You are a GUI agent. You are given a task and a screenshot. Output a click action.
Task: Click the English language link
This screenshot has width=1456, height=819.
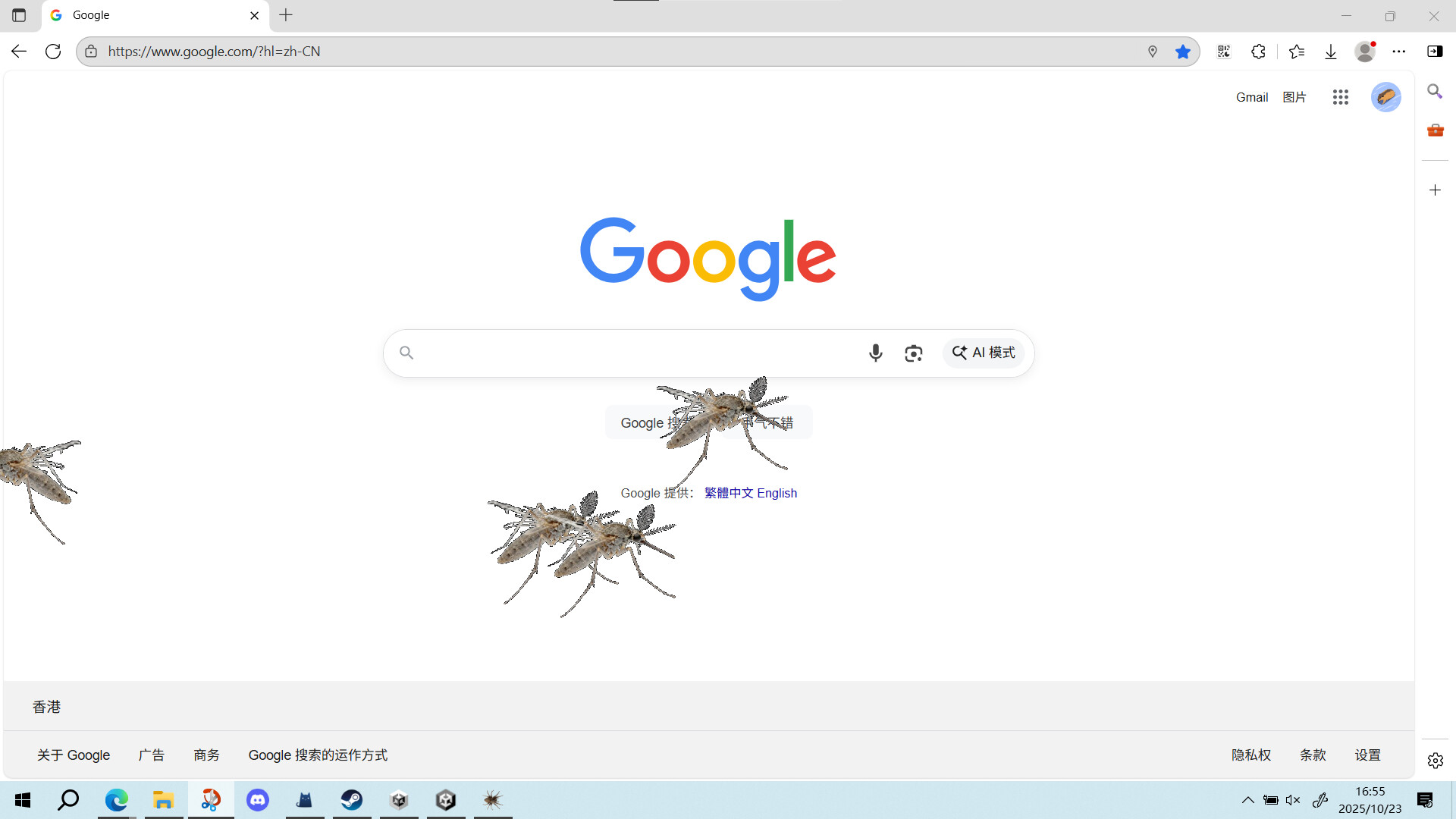point(777,493)
